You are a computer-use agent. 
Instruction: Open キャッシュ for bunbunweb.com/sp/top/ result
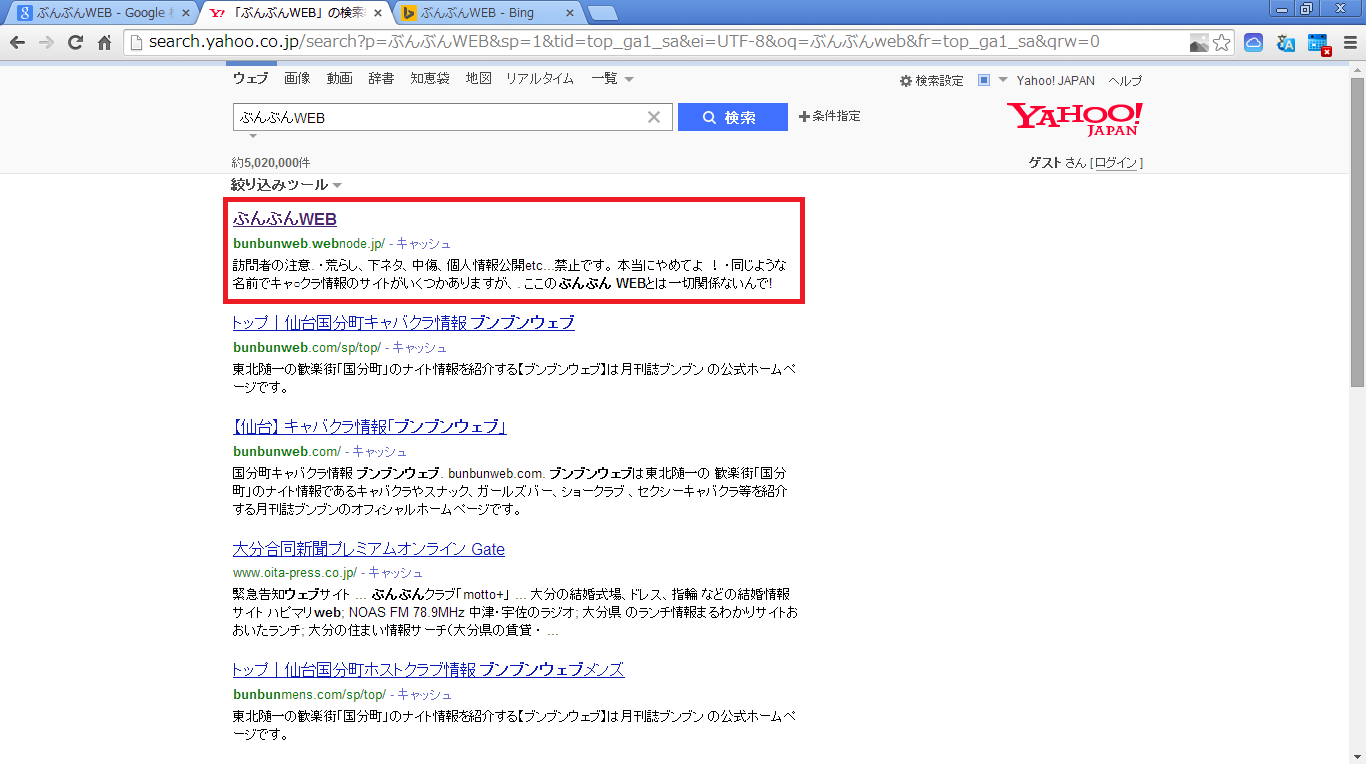420,348
